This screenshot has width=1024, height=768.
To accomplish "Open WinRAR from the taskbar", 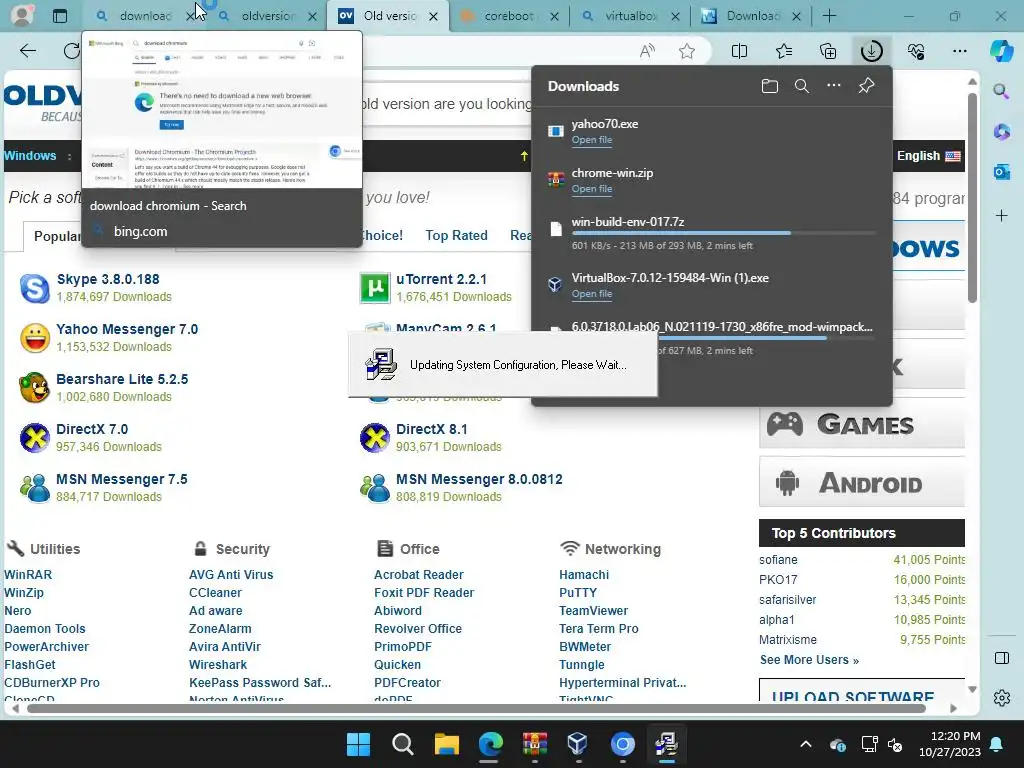I will (535, 744).
